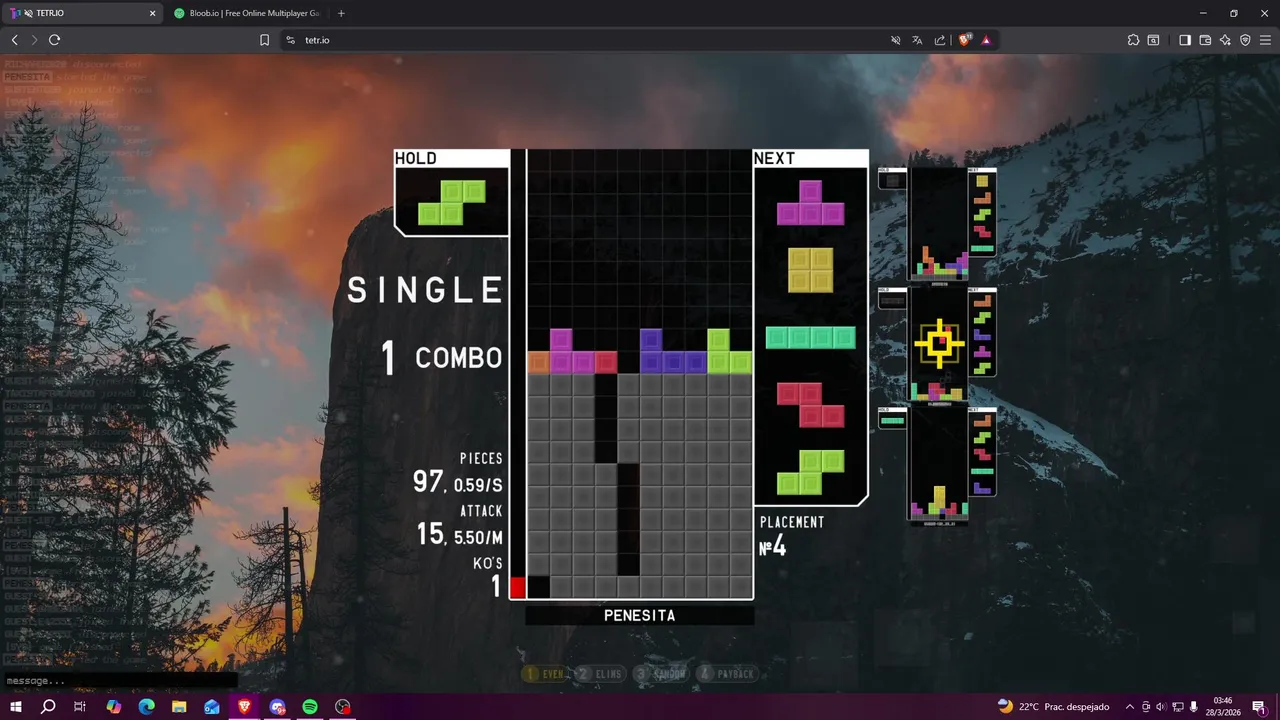Open the weather widget showing 22°C
Screen dimensions: 1280x720
tap(1054, 707)
